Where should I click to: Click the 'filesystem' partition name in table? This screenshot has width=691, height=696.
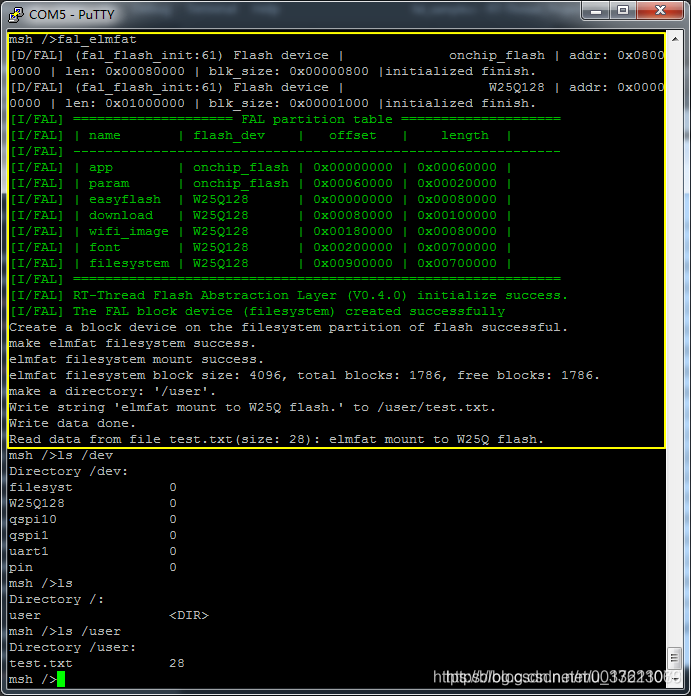pyautogui.click(x=129, y=263)
